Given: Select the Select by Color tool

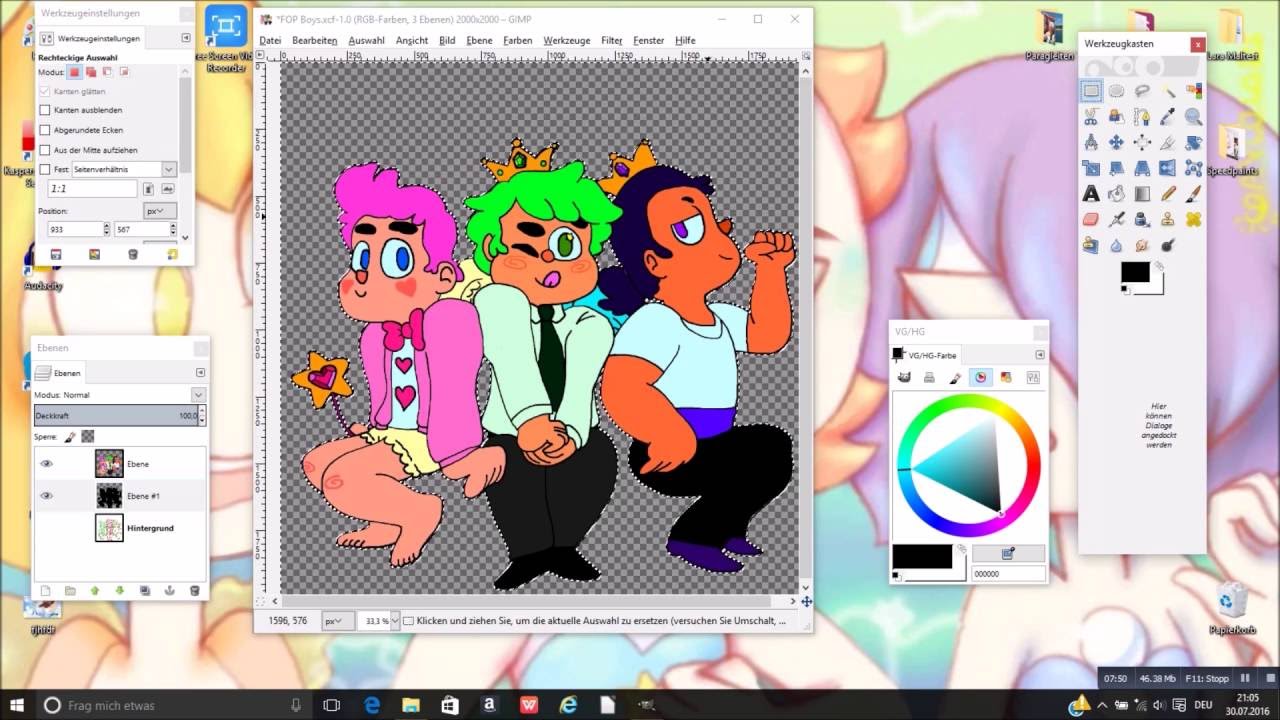Looking at the screenshot, I should (x=1193, y=91).
